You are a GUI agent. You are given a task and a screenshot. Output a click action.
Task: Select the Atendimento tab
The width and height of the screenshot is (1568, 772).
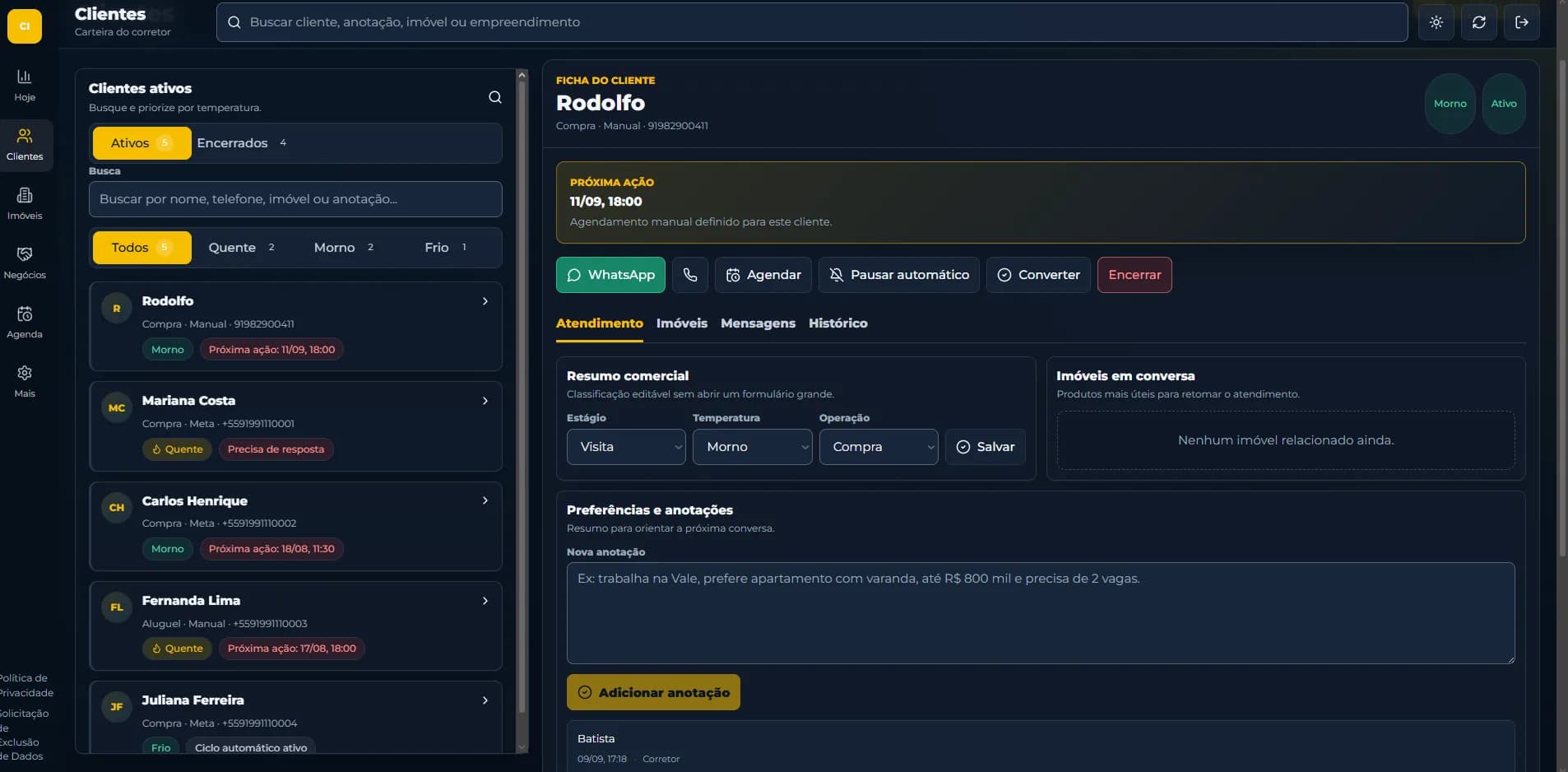pyautogui.click(x=600, y=323)
